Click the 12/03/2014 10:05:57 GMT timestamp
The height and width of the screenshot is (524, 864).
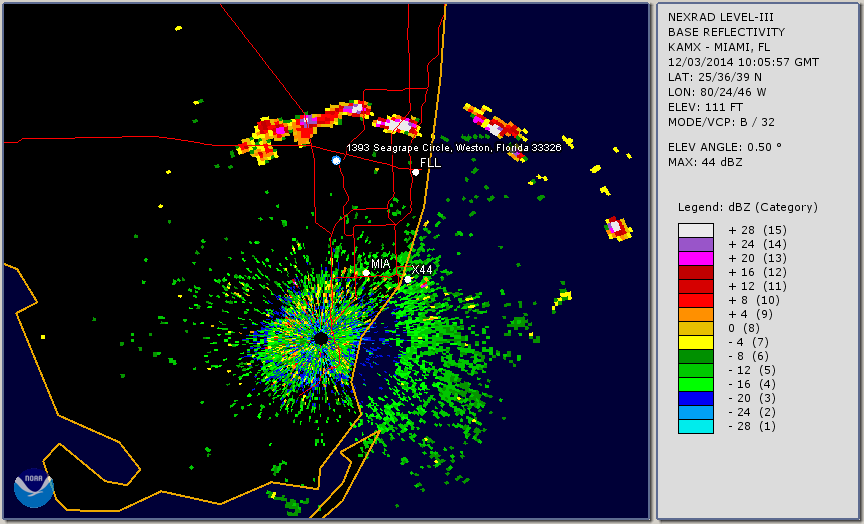(743, 62)
